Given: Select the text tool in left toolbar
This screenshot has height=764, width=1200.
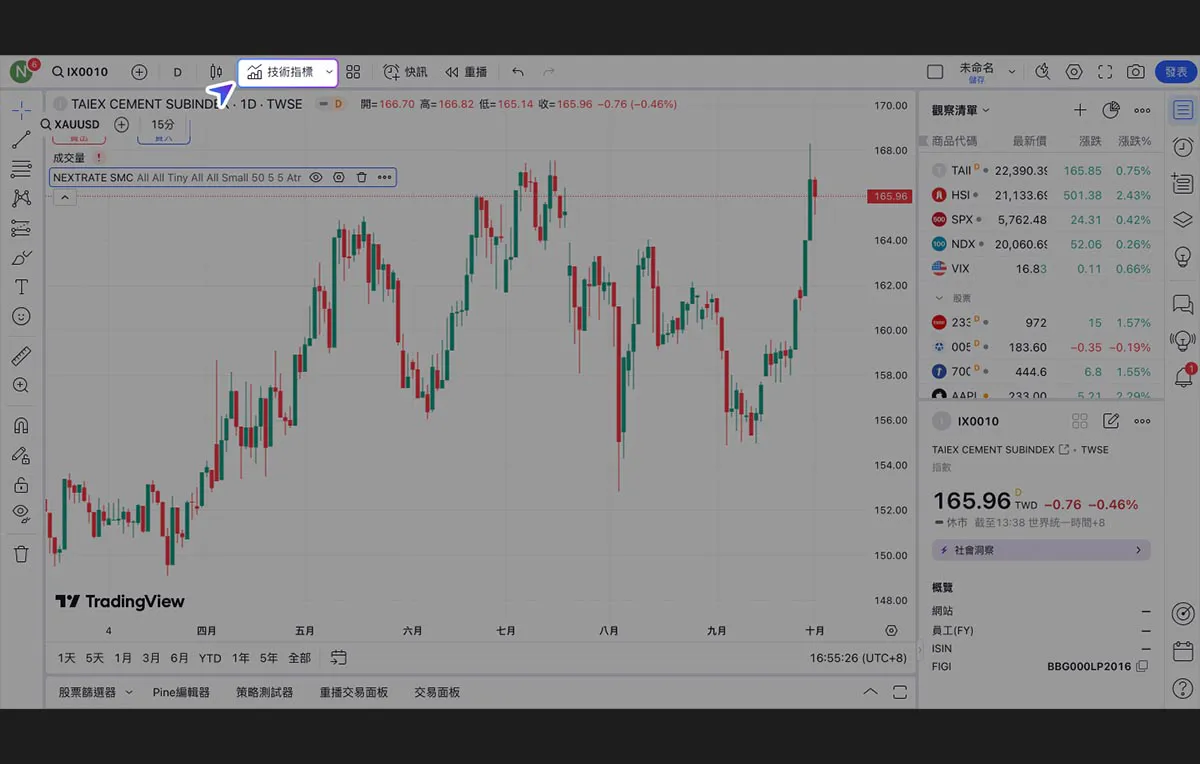Looking at the screenshot, I should 21,287.
